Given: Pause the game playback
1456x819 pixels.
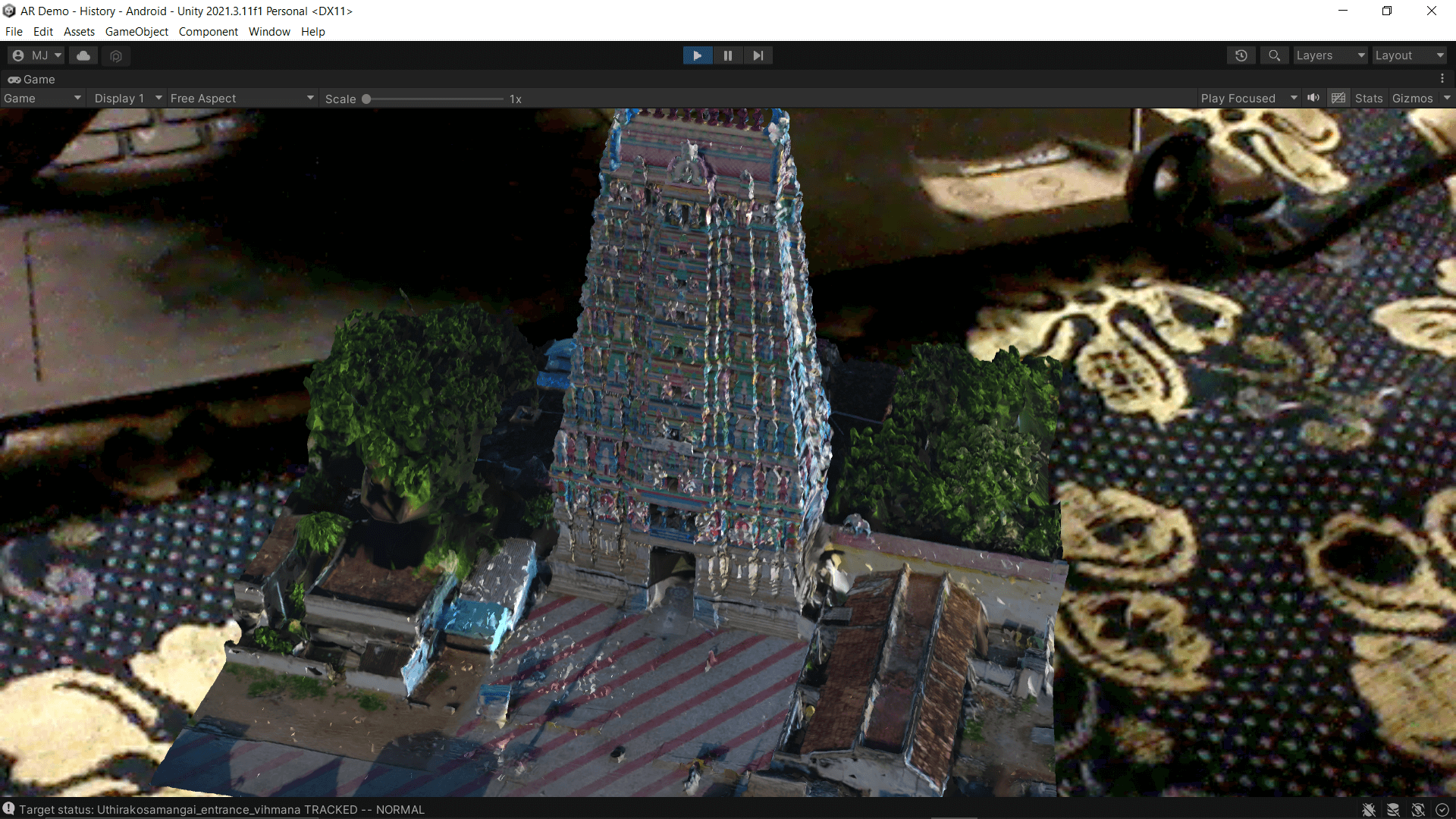Looking at the screenshot, I should coord(727,55).
